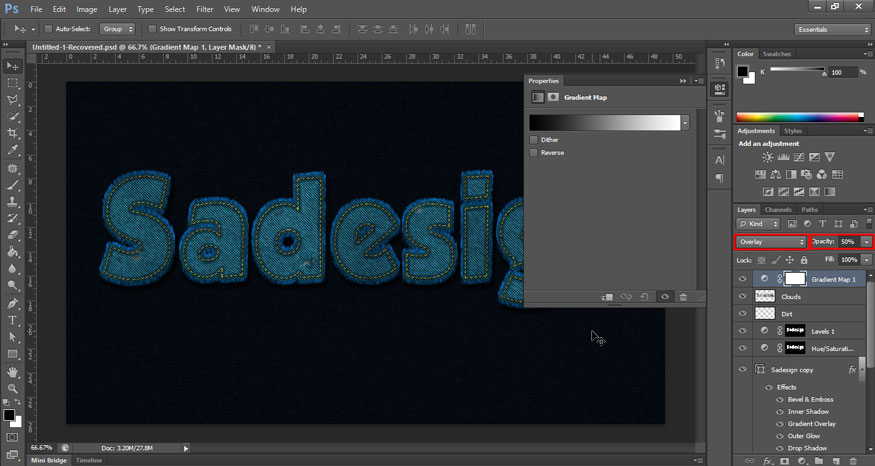Screen dimensions: 875x466
Task: Open the gradient picker dropdown arrow
Action: pyautogui.click(x=685, y=123)
